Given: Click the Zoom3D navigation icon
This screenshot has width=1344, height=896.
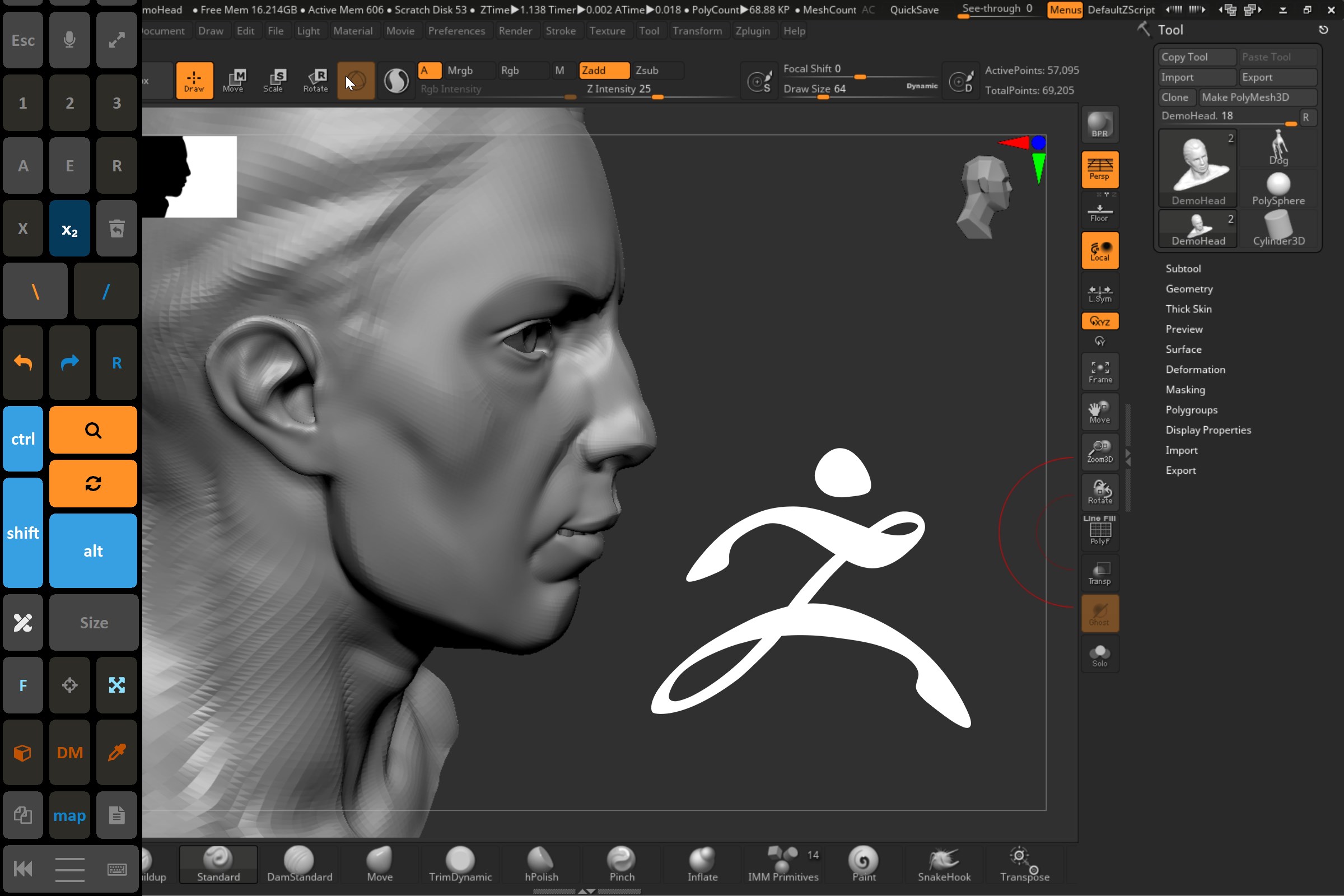Looking at the screenshot, I should pyautogui.click(x=1099, y=451).
